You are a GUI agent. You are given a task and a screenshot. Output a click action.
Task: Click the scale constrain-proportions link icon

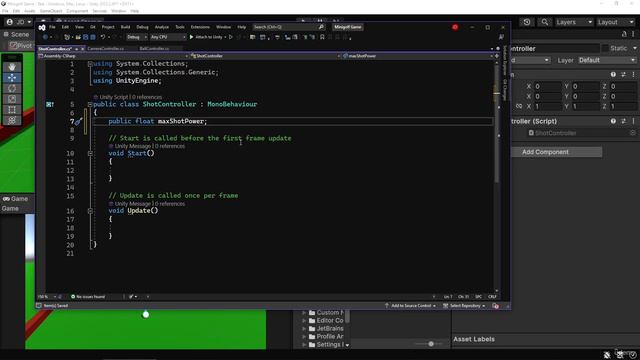519,106
